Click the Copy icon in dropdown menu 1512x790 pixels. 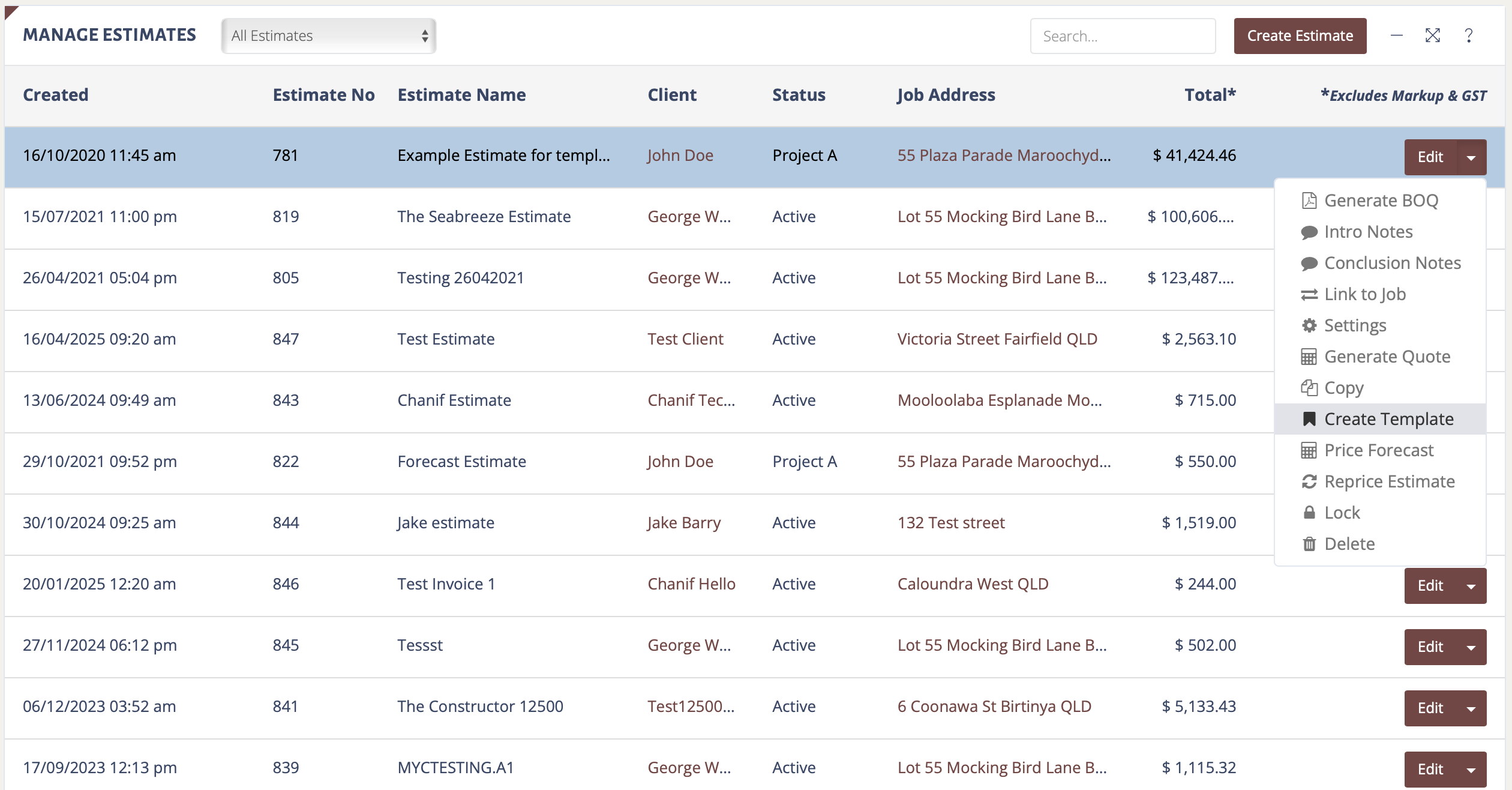point(1309,388)
